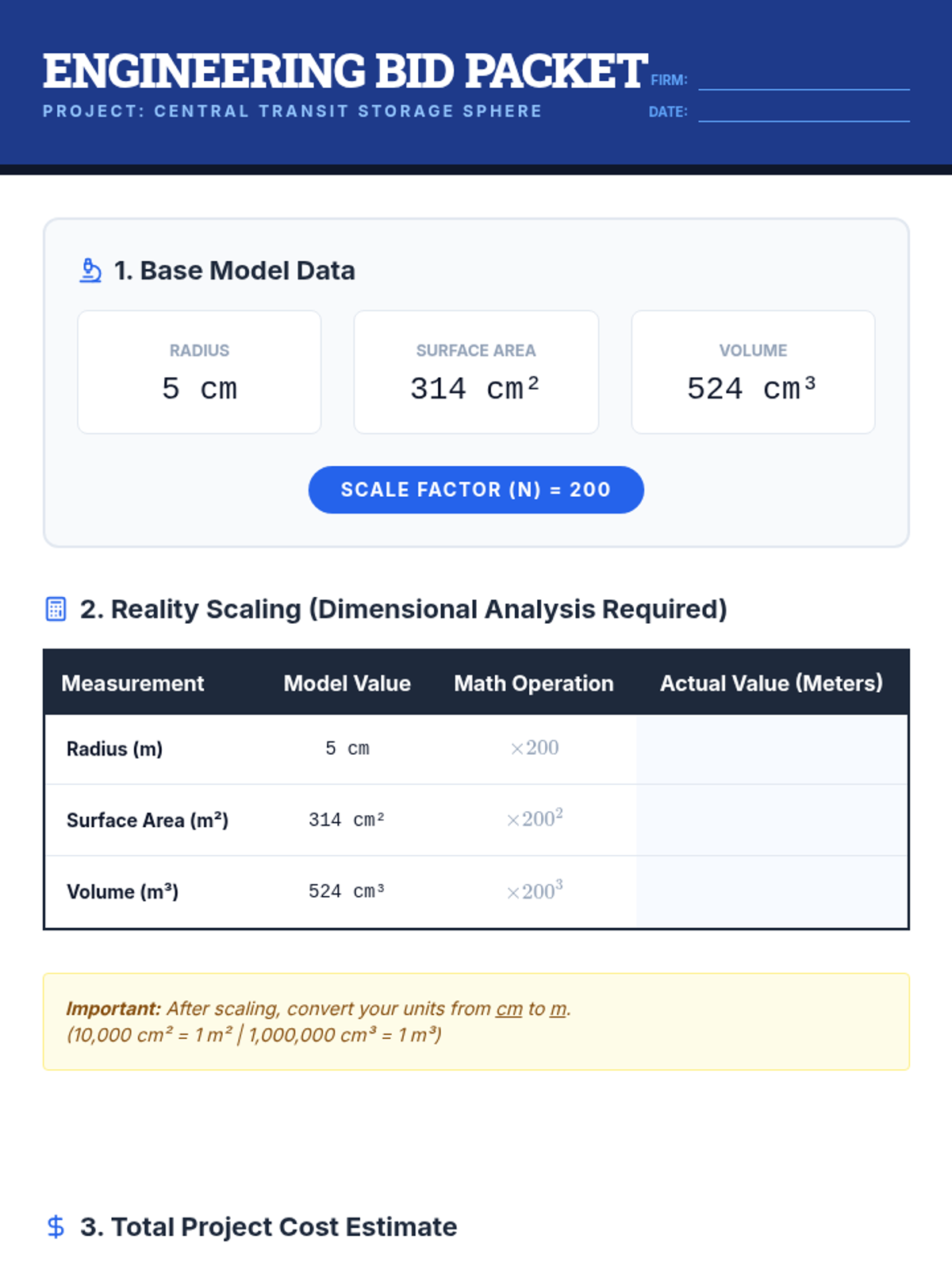Image resolution: width=952 pixels, height=1270 pixels.
Task: Click the Engineering Bid Packet title
Action: (x=345, y=71)
